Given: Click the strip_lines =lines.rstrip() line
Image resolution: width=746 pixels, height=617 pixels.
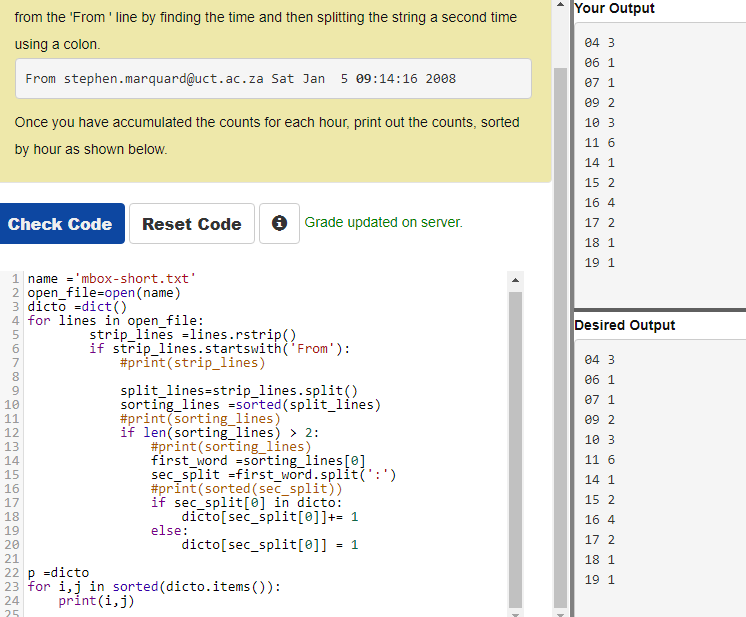Looking at the screenshot, I should pyautogui.click(x=193, y=334).
